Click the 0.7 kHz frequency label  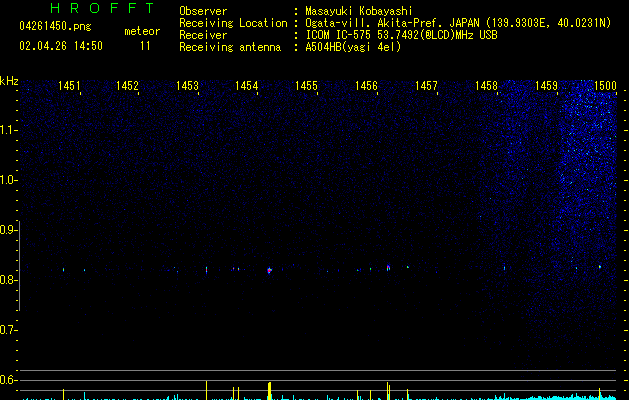coord(8,330)
